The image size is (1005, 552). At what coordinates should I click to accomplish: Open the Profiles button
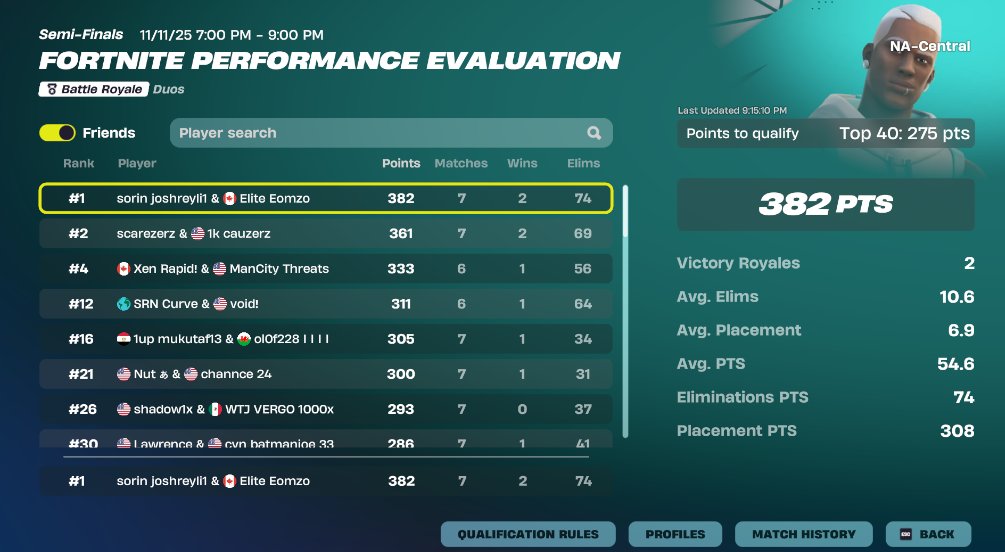[675, 534]
